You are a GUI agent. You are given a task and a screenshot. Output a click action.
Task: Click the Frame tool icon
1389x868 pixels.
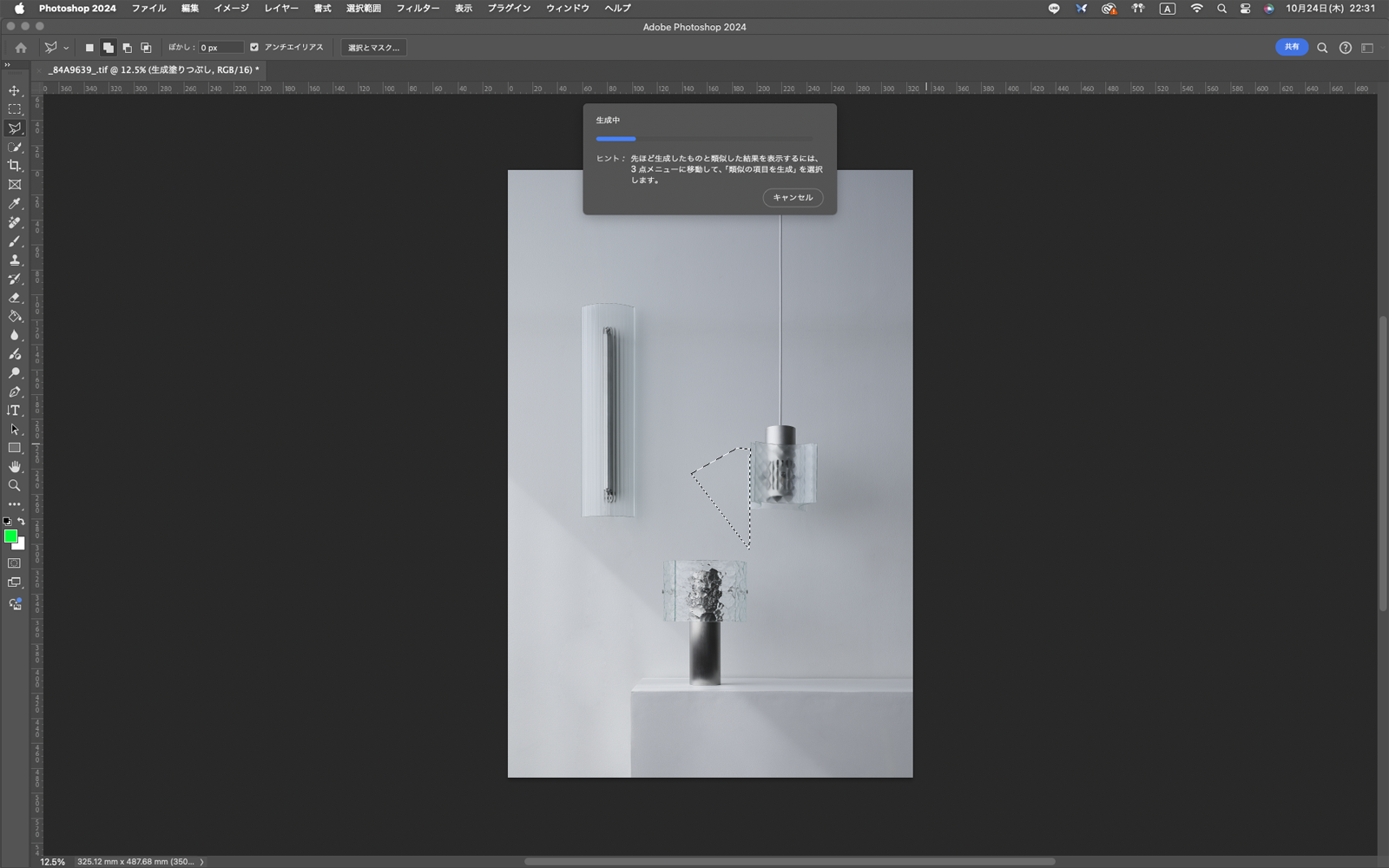point(15,185)
